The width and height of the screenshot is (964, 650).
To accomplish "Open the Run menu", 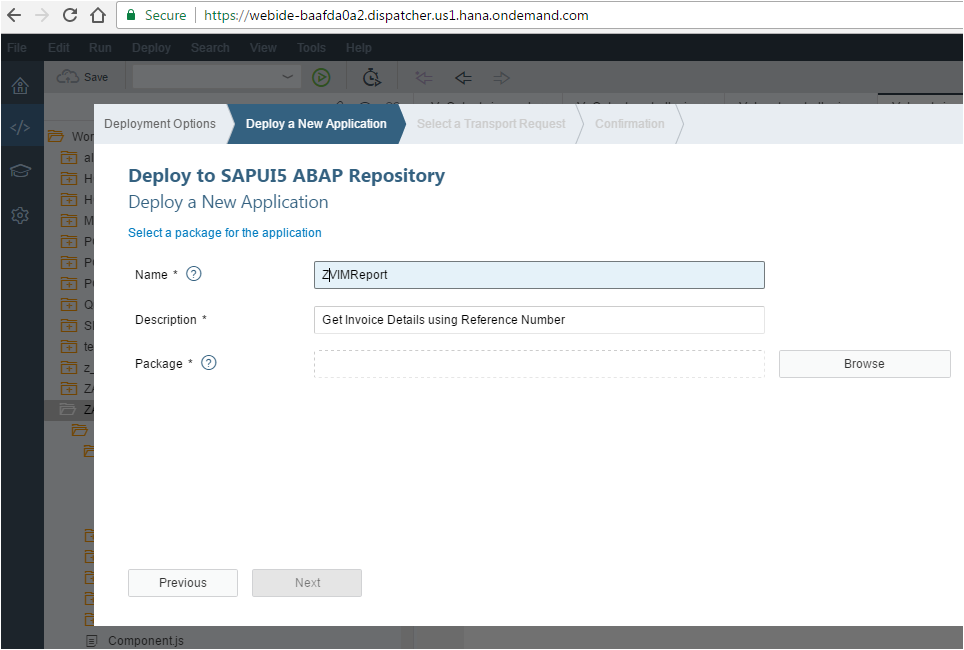I will tap(100, 48).
